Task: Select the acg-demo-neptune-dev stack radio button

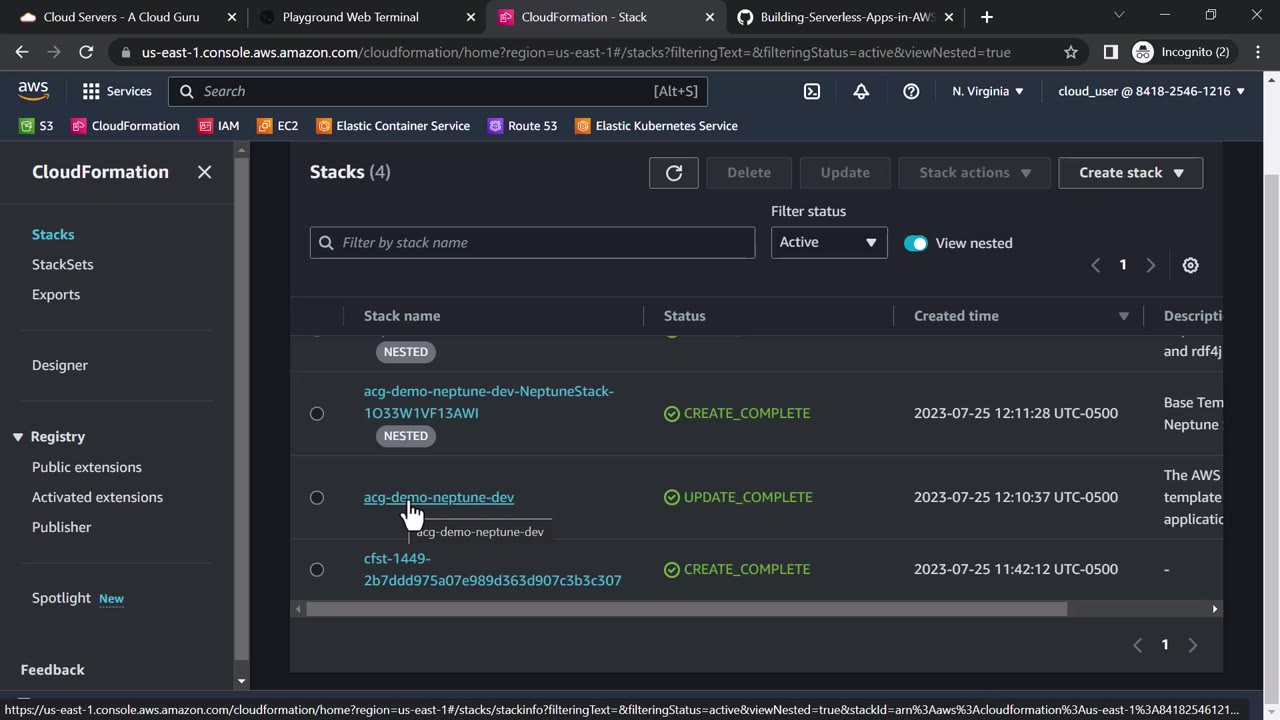Action: click(317, 498)
